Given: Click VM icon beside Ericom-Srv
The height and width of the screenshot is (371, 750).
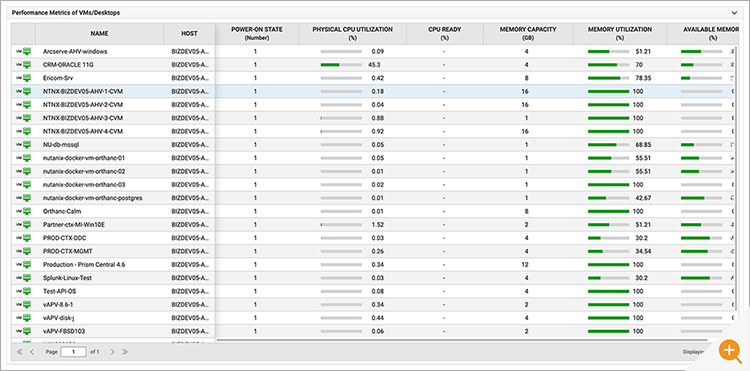Looking at the screenshot, I should coord(23,78).
